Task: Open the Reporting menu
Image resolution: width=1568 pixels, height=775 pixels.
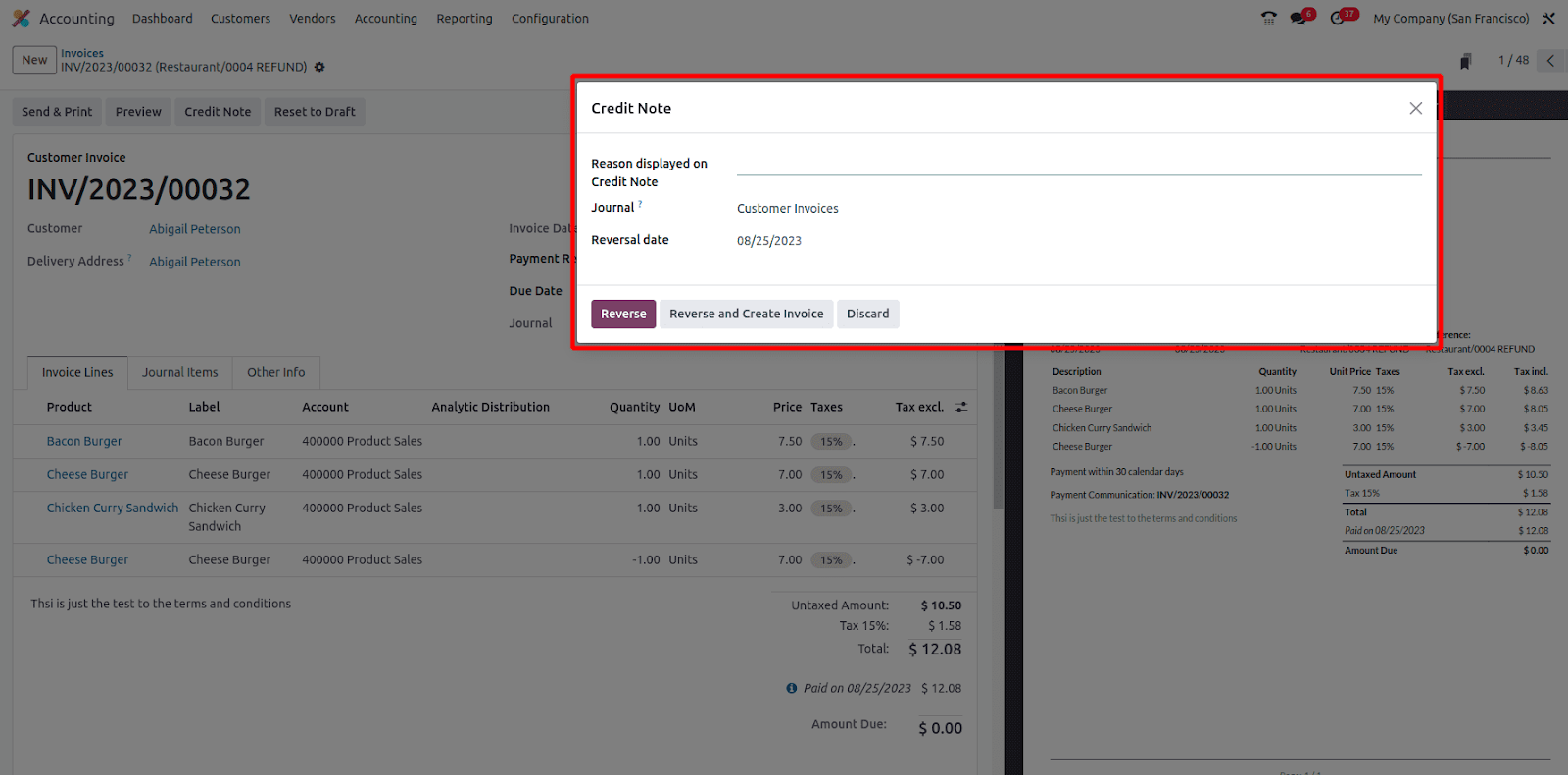Action: [x=465, y=19]
